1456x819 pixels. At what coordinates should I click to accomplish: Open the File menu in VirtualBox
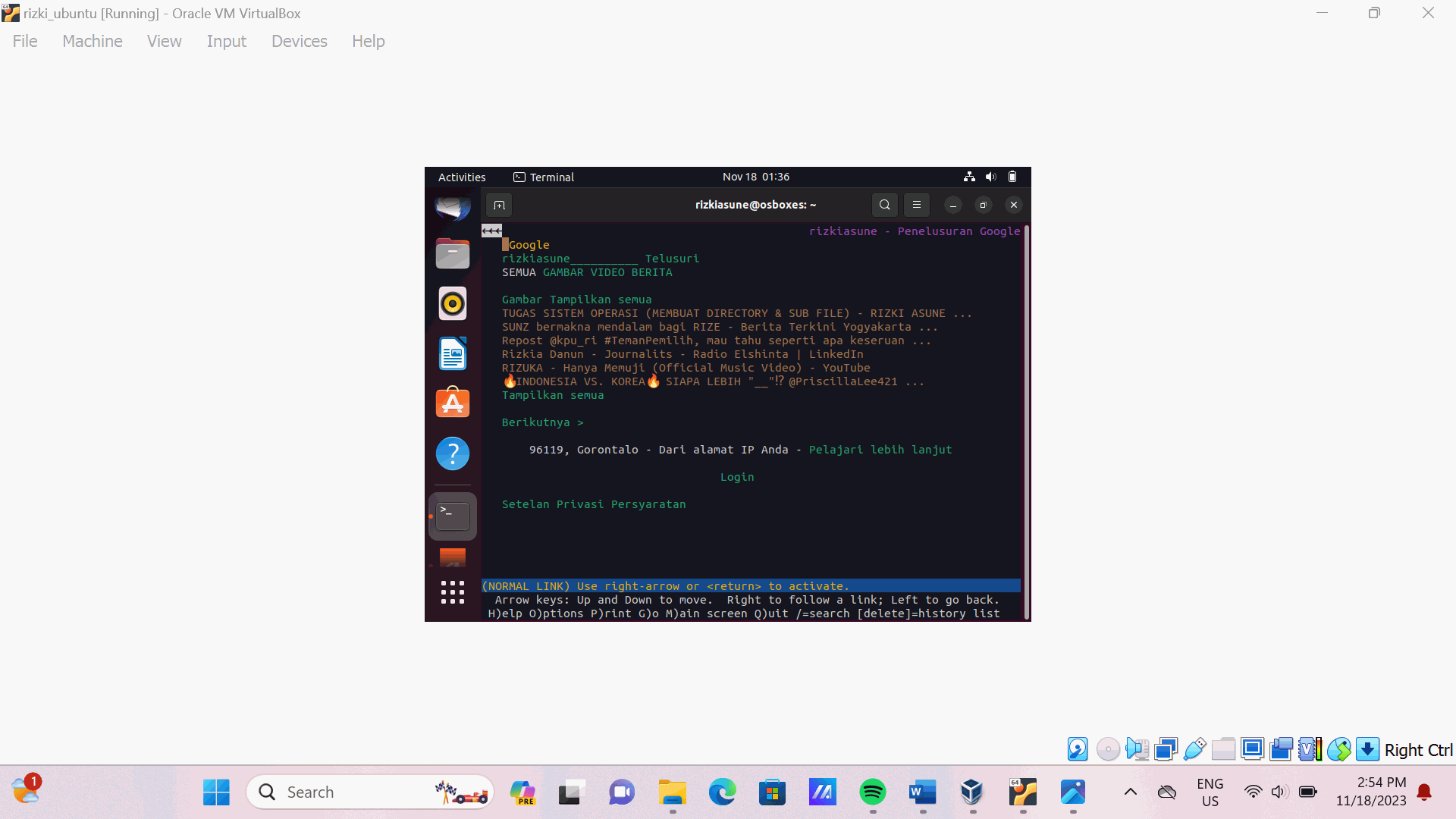tap(25, 41)
